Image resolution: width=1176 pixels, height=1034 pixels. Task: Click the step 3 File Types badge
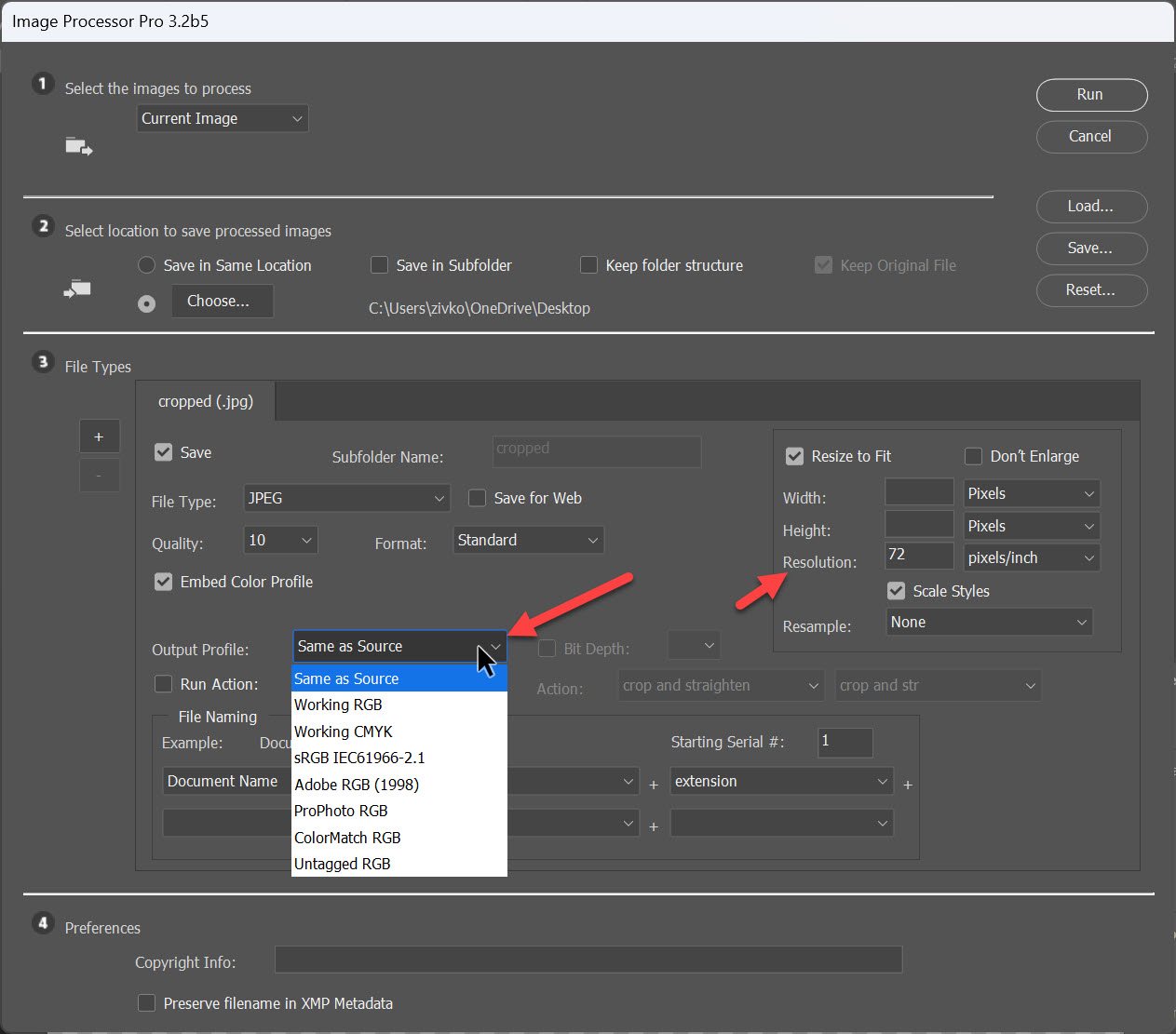click(43, 362)
